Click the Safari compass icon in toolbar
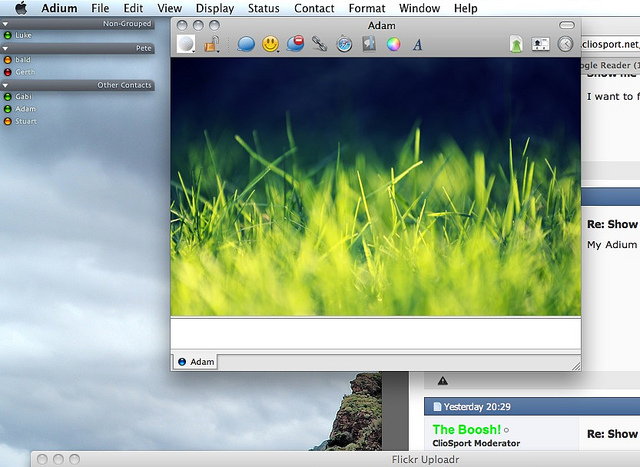The height and width of the screenshot is (467, 640). pos(344,44)
